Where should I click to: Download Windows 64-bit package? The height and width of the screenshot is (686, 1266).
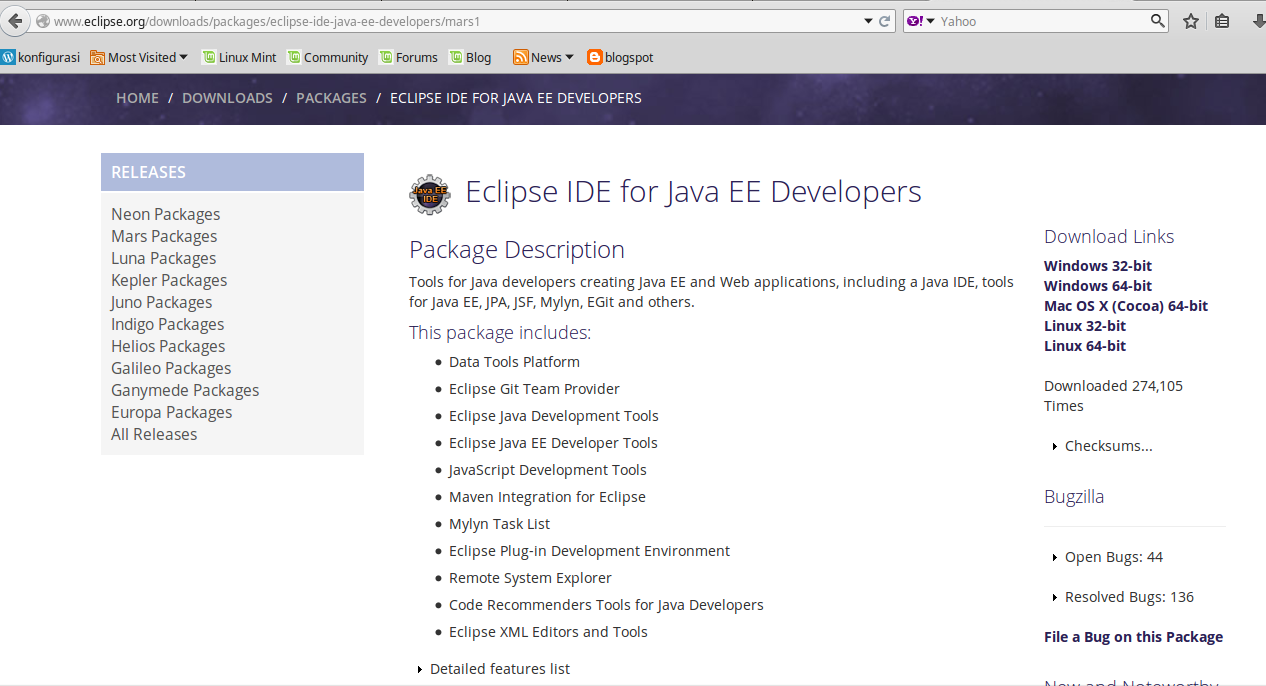coord(1098,286)
